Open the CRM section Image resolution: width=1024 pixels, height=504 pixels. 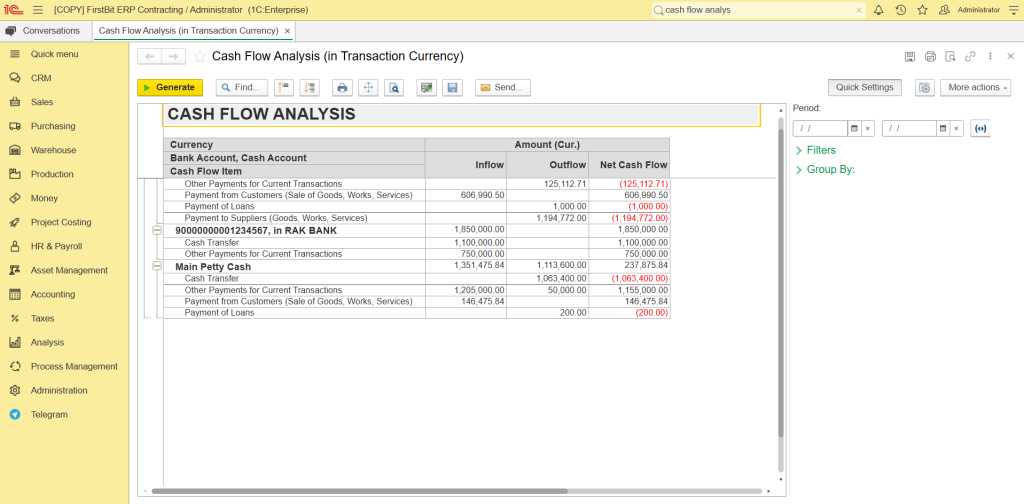click(x=40, y=78)
